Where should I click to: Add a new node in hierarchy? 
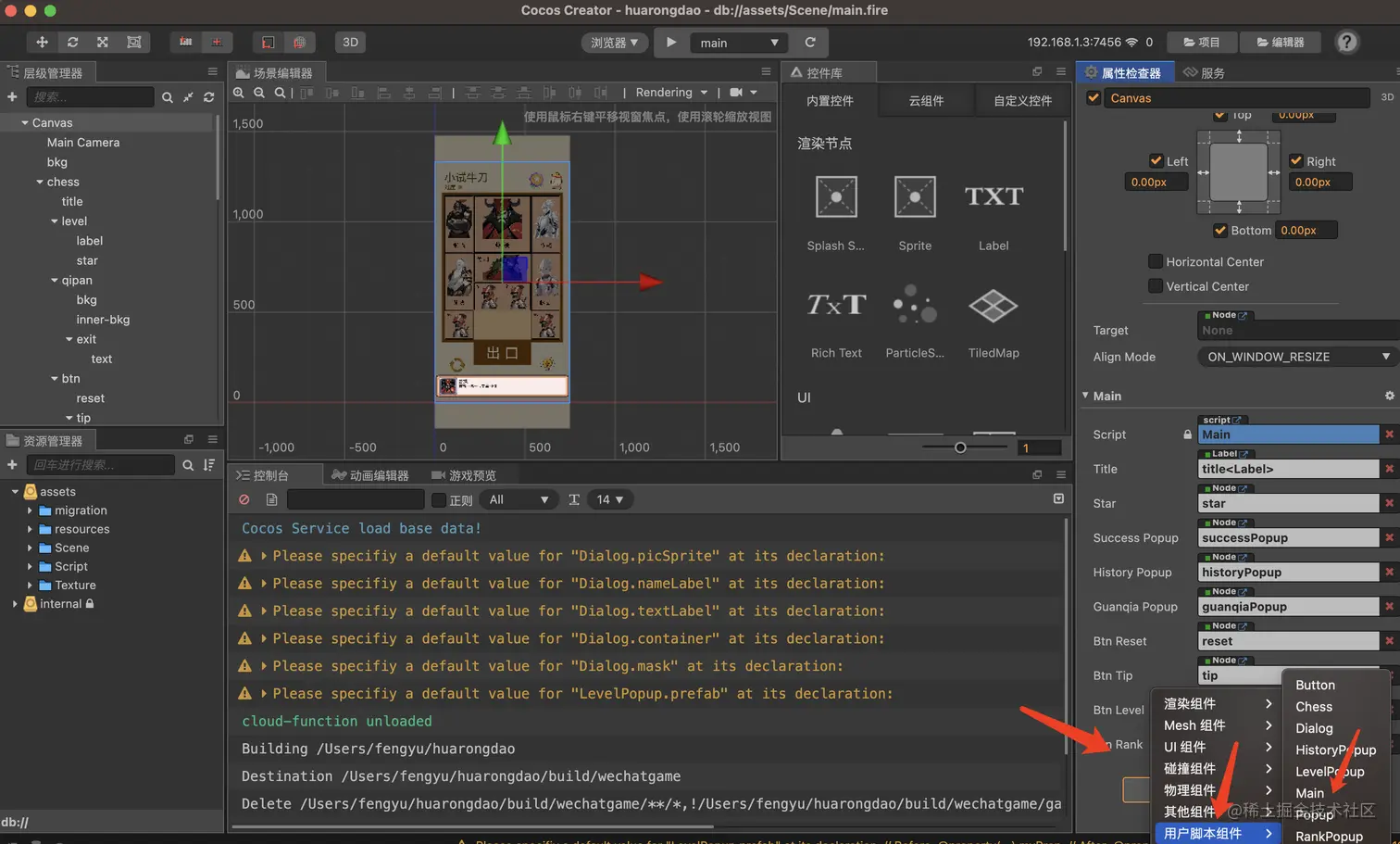pyautogui.click(x=12, y=96)
